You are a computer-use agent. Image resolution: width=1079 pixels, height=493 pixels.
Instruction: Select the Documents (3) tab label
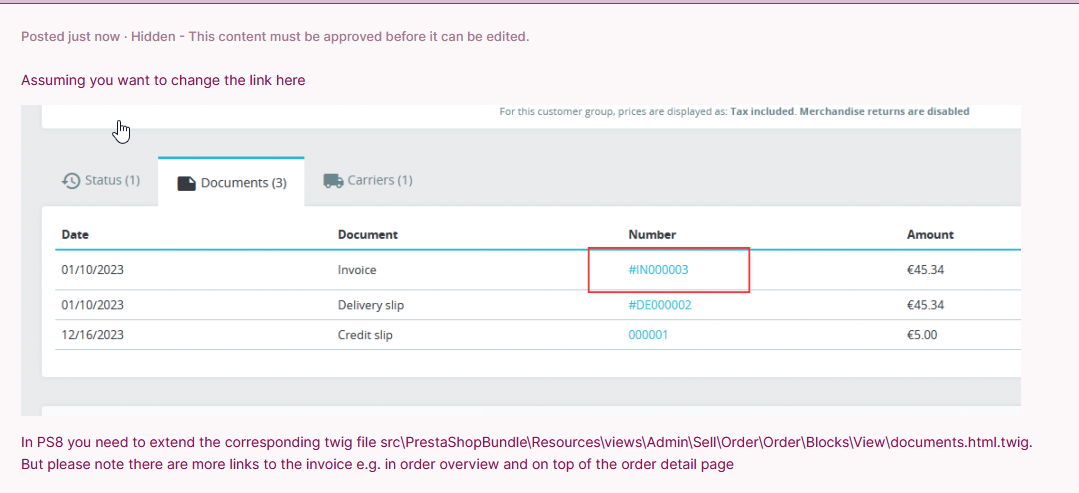point(243,183)
